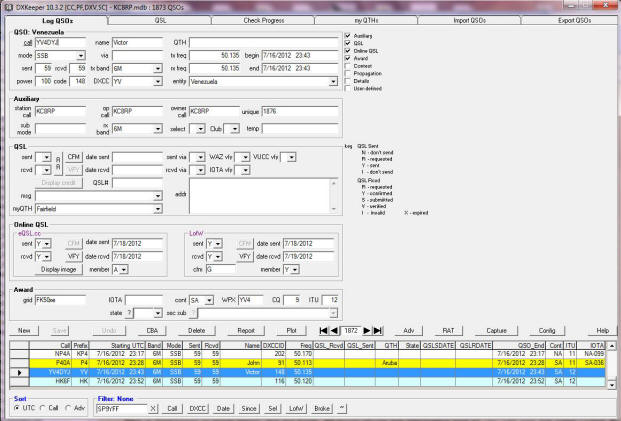
Task: Jump to last QSO arrow
Action: (x=378, y=330)
